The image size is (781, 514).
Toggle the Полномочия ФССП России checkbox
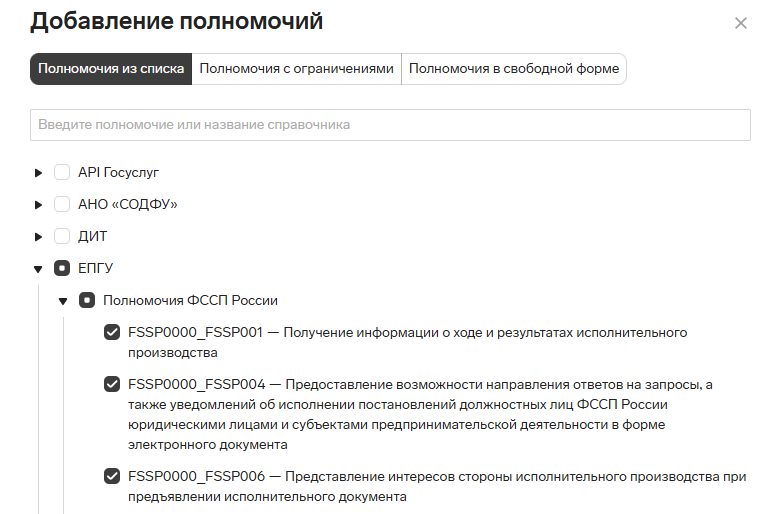87,300
